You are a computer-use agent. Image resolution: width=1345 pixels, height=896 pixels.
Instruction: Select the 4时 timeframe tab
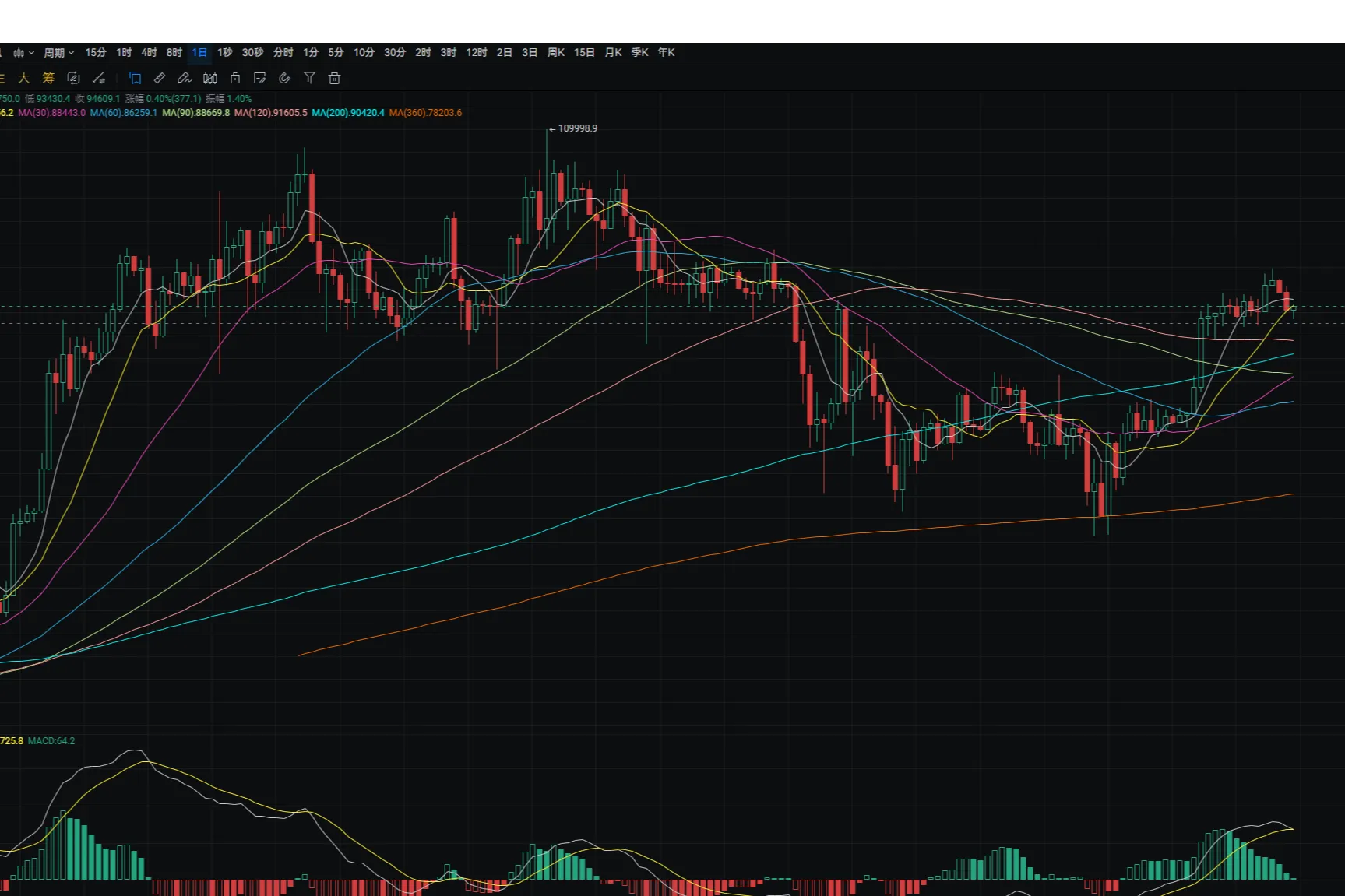pos(149,53)
